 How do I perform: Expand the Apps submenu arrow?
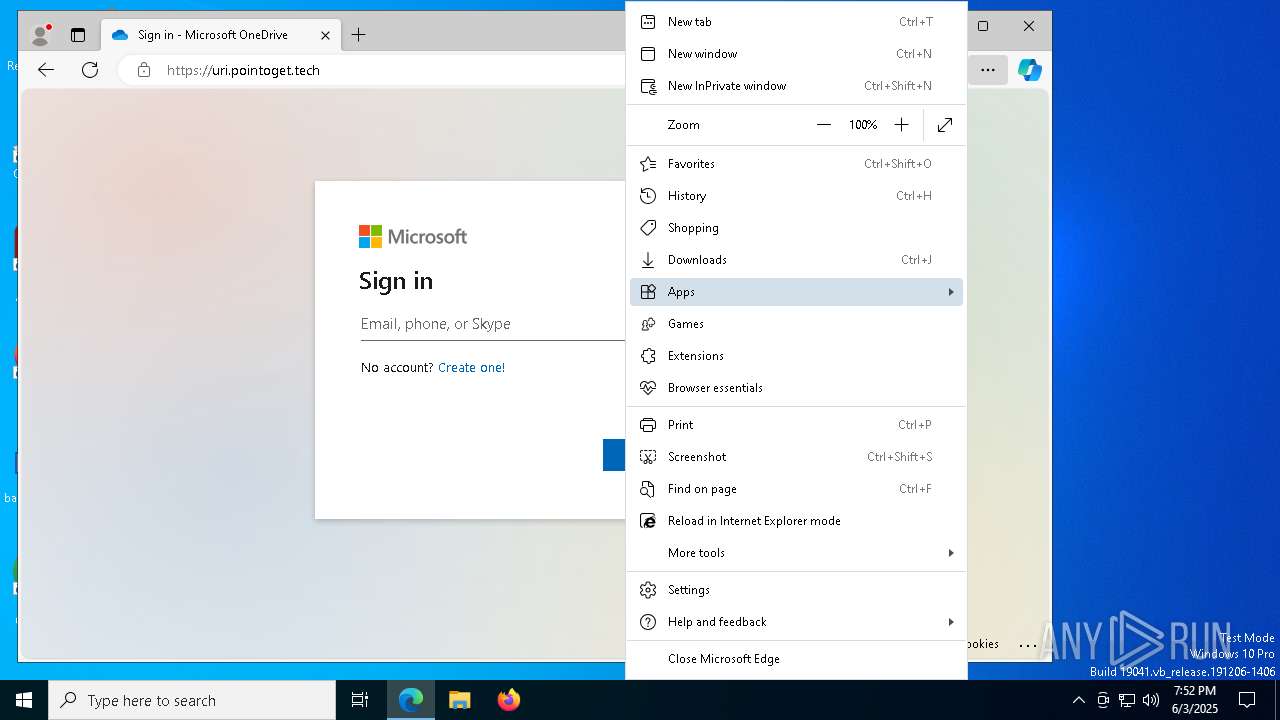(x=950, y=292)
